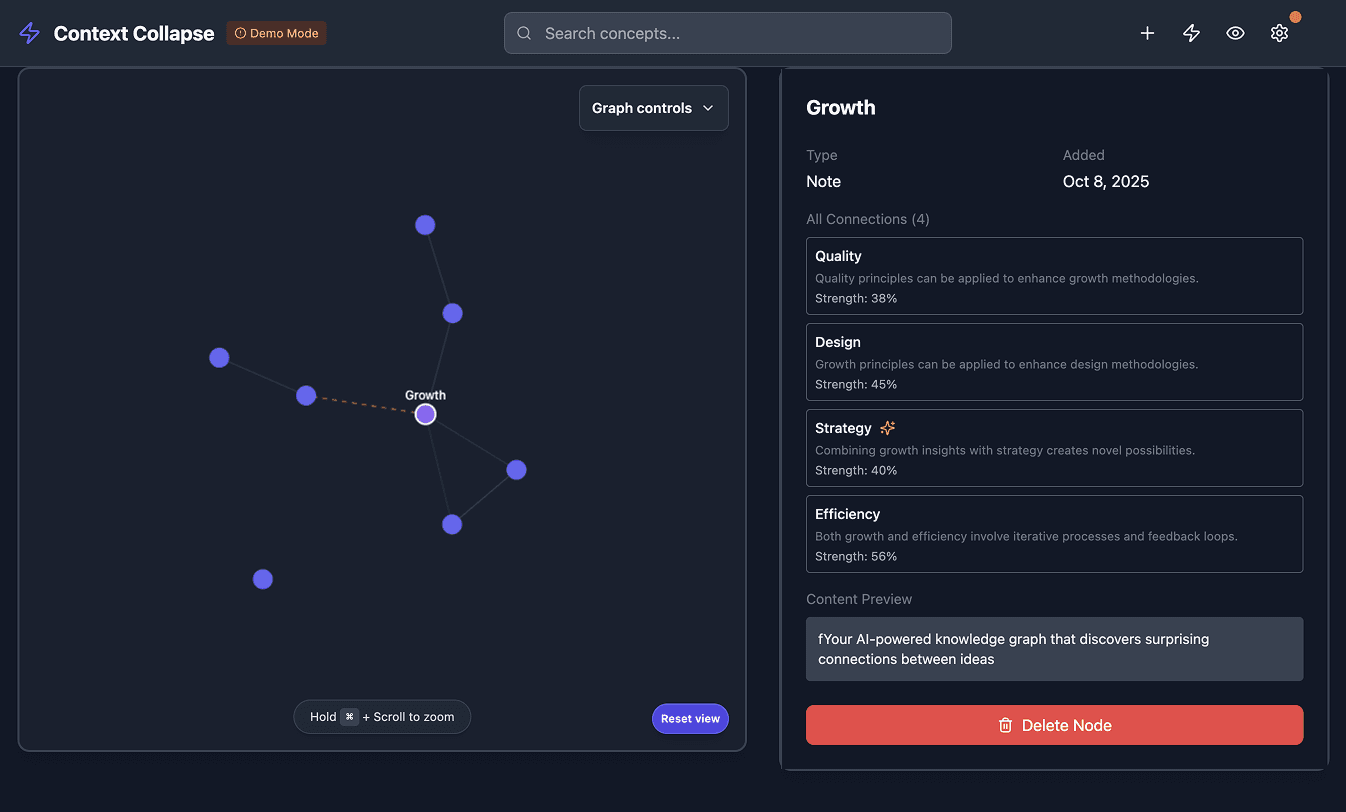Viewport: 1346px width, 812px height.
Task: Open the Efficiency connection entry
Action: click(x=1054, y=534)
